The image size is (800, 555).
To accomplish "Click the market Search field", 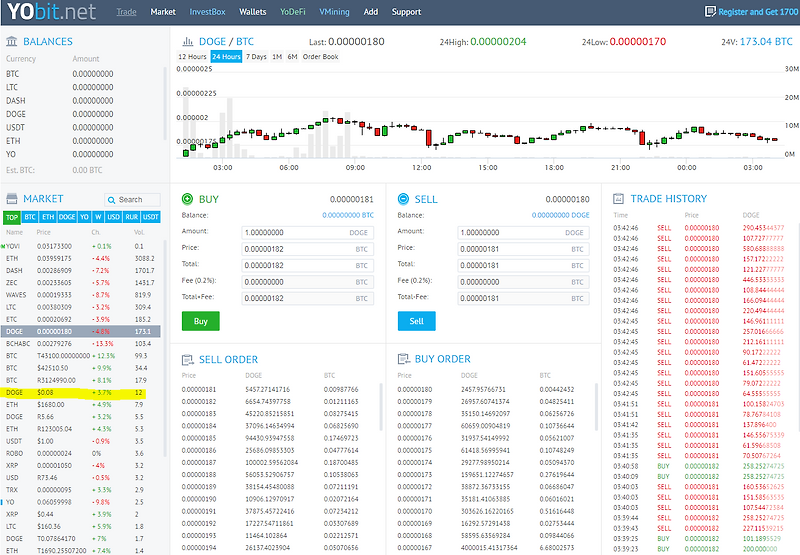I will point(132,200).
